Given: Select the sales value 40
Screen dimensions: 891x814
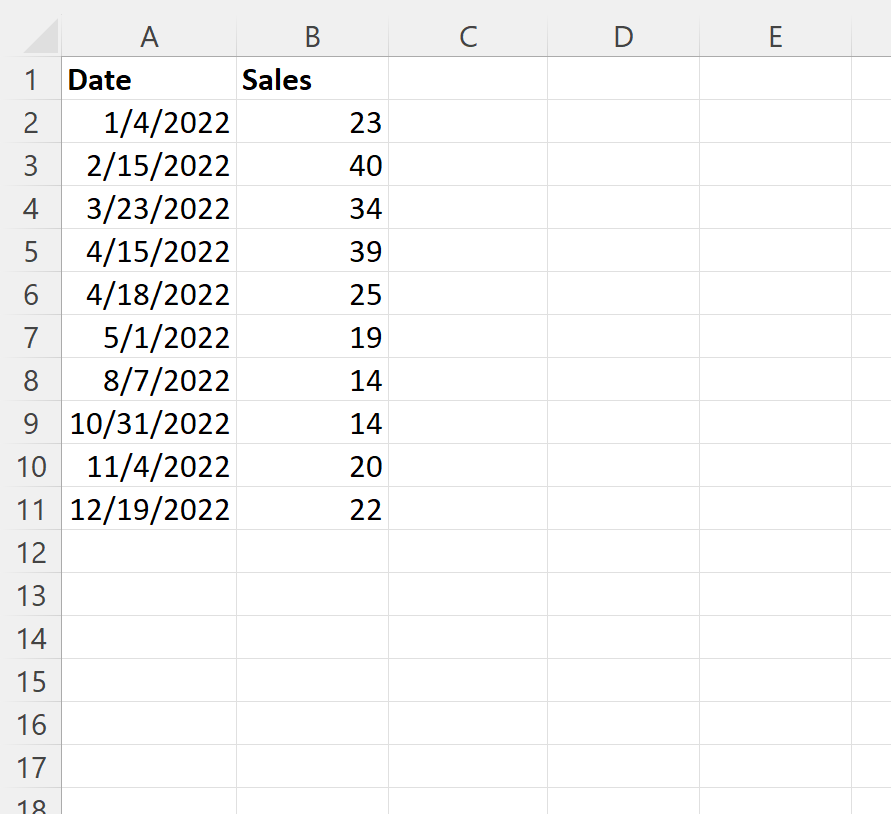Looking at the screenshot, I should tap(313, 165).
